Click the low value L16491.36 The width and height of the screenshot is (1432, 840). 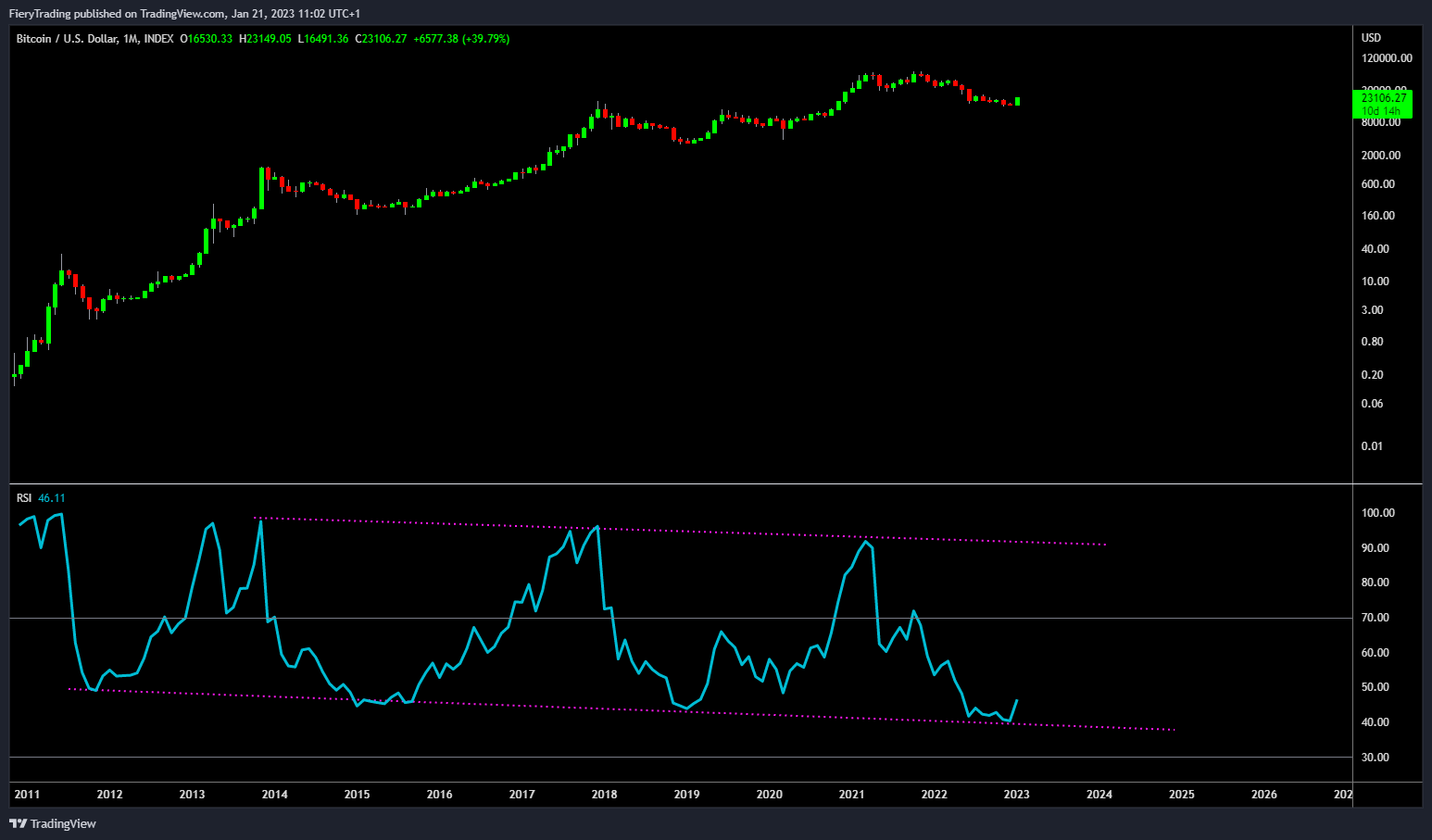point(323,39)
